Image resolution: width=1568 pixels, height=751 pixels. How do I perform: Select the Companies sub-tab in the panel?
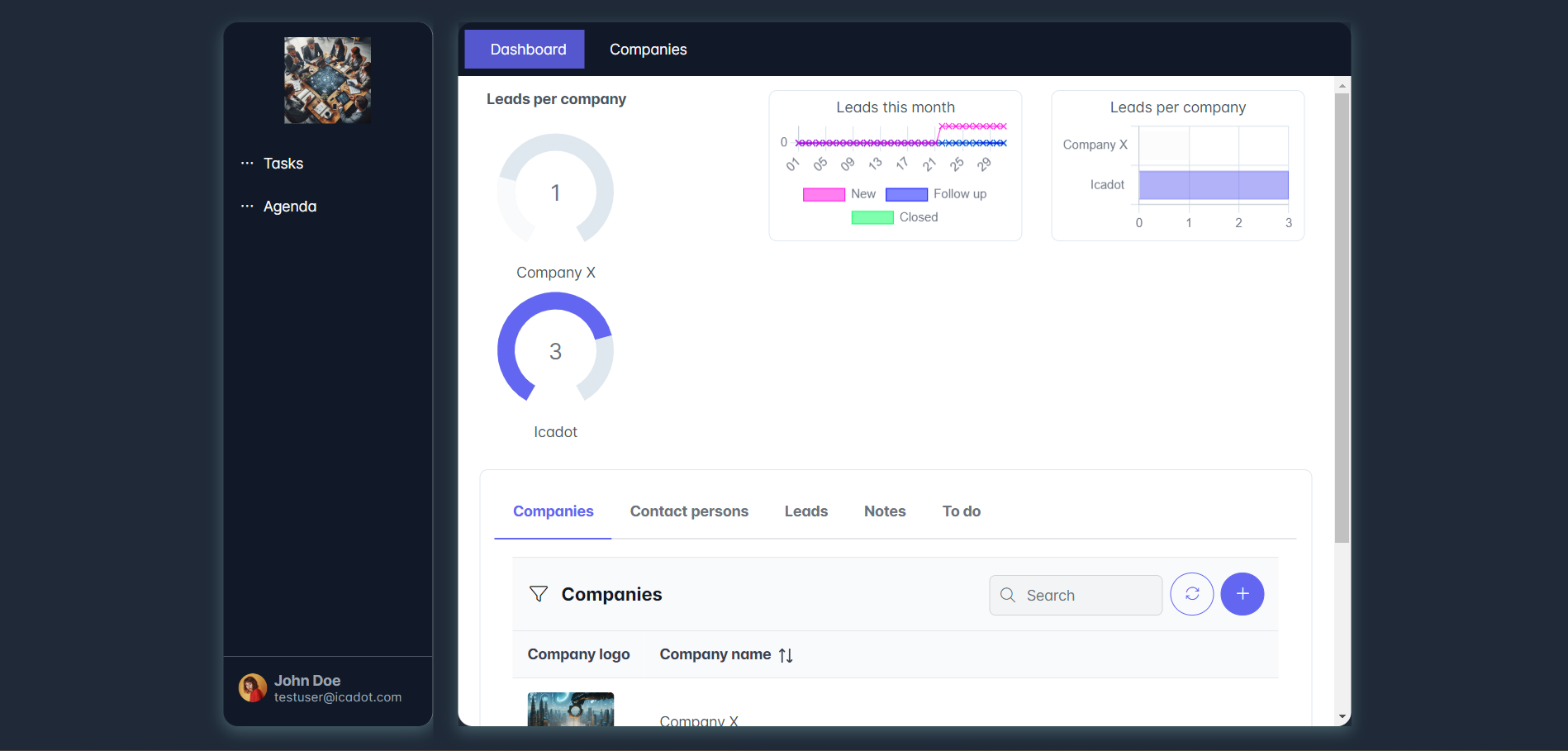coord(554,511)
